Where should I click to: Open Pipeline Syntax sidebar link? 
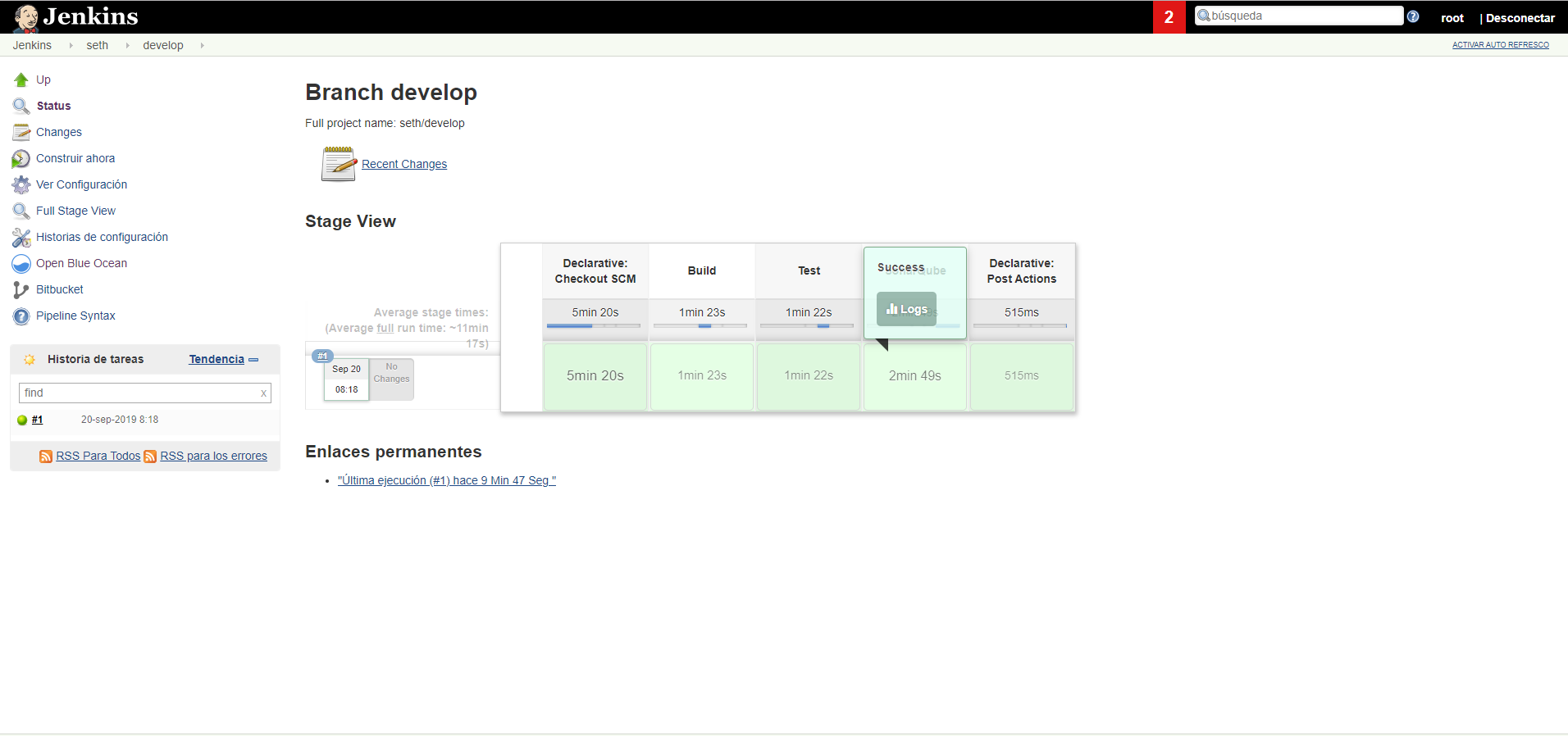click(75, 316)
